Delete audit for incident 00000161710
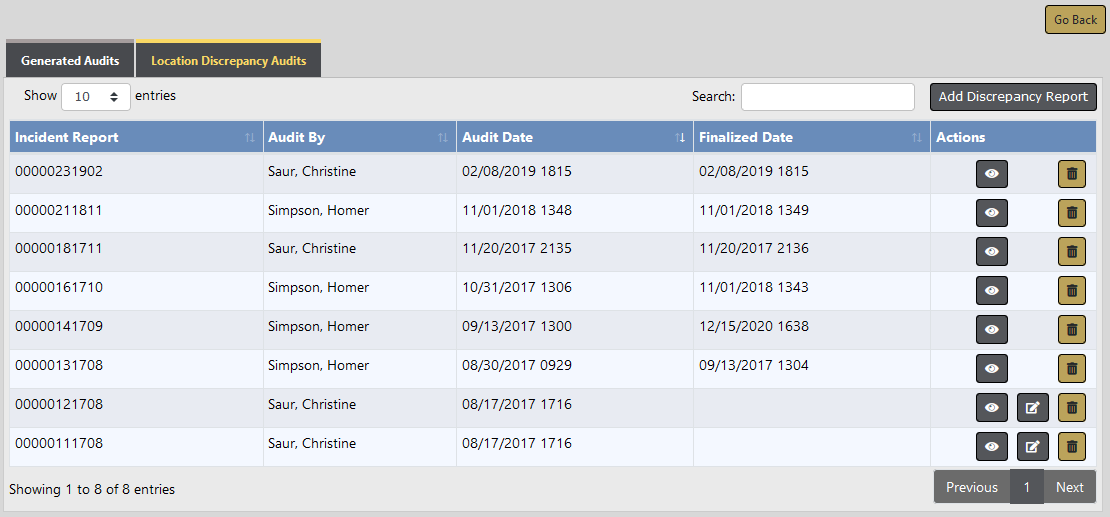The width and height of the screenshot is (1110, 517). [1071, 291]
